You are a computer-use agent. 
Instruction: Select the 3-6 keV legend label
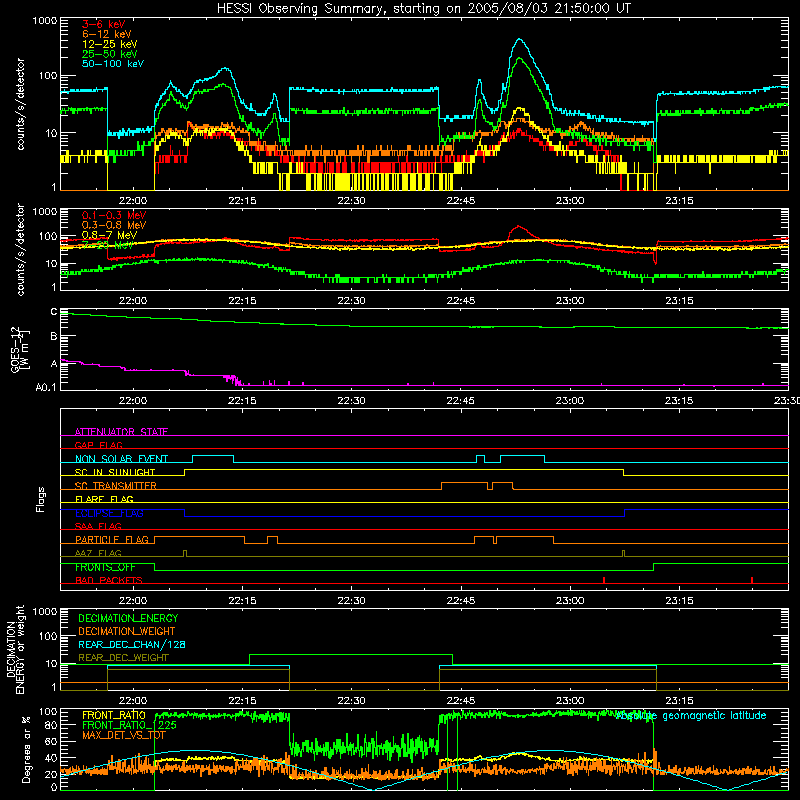click(103, 24)
